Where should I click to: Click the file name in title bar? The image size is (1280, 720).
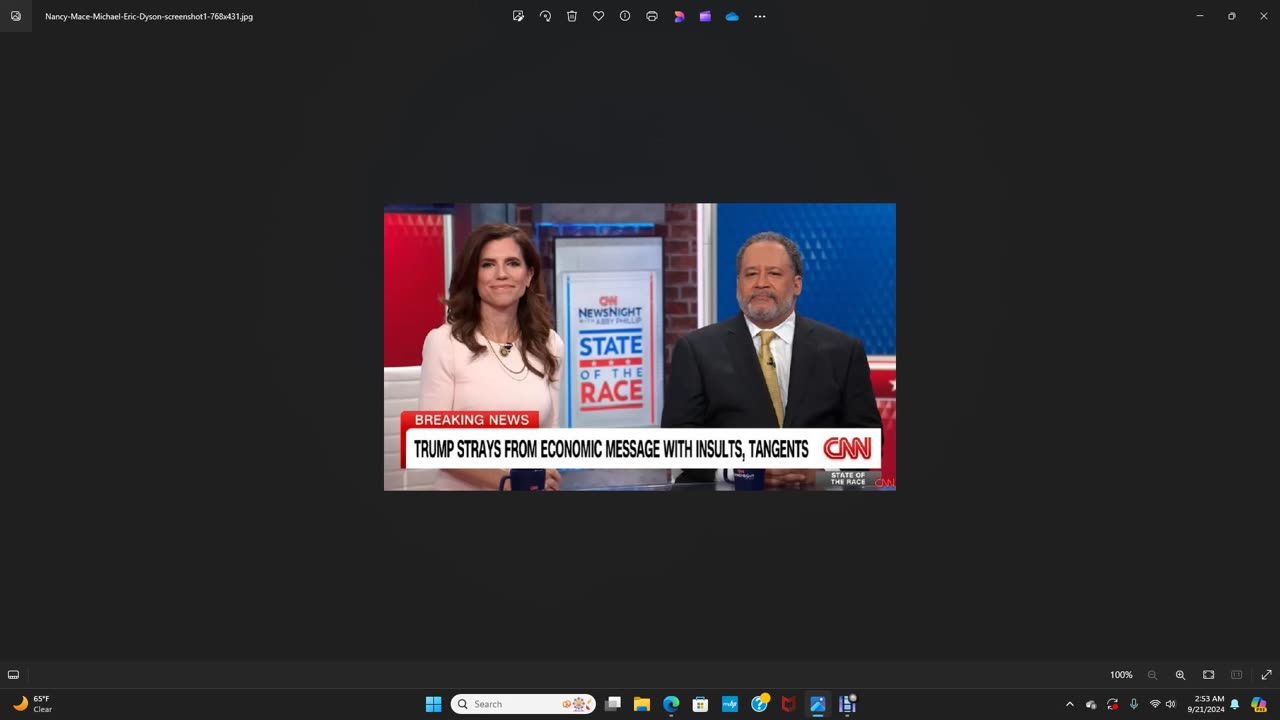click(x=149, y=16)
